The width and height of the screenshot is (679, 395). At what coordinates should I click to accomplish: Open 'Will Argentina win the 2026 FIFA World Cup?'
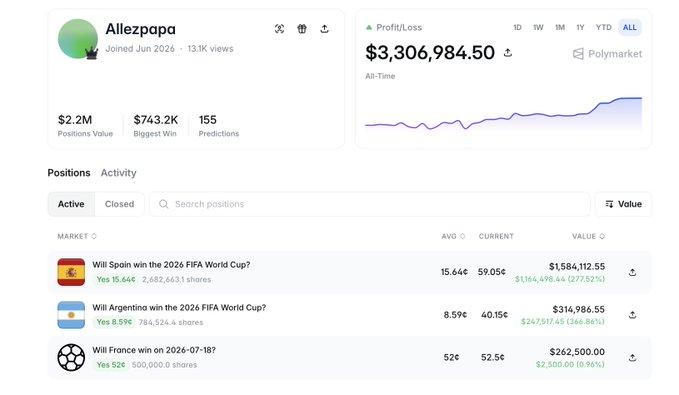179,308
